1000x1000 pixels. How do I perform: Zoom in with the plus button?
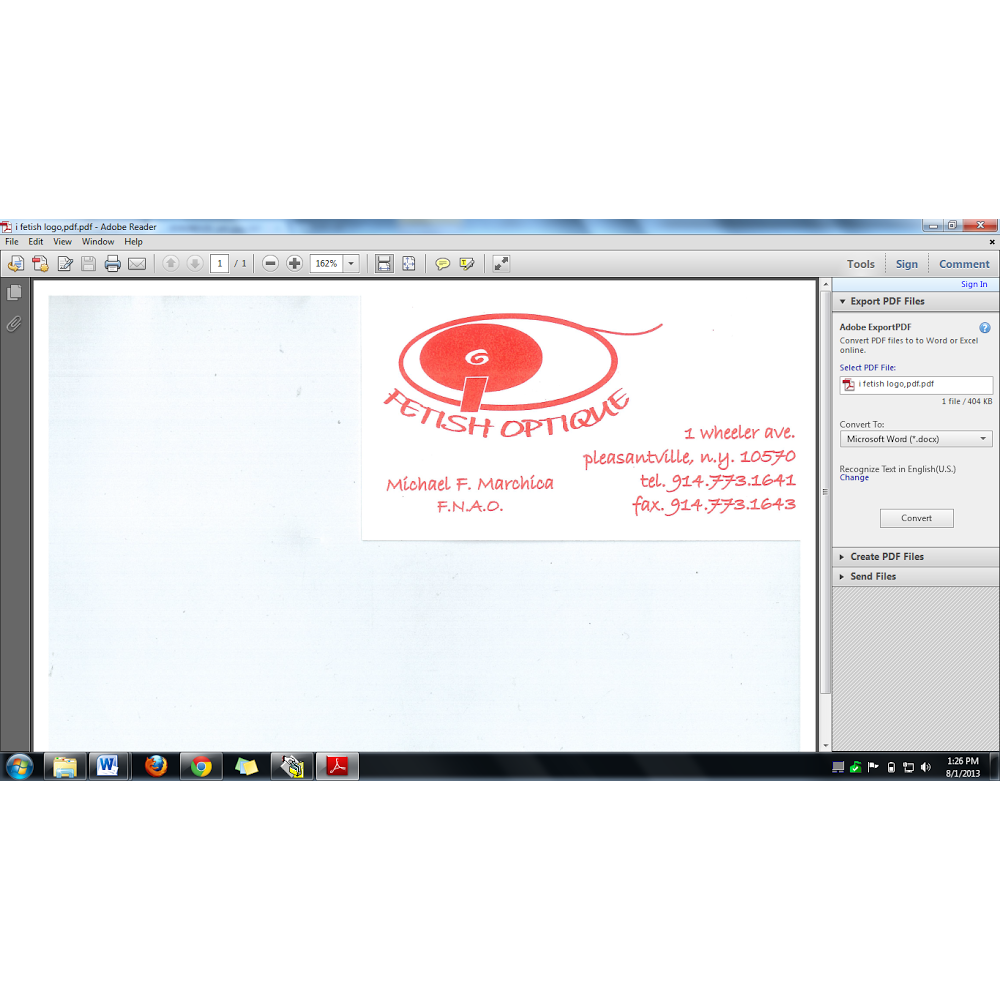pyautogui.click(x=294, y=264)
